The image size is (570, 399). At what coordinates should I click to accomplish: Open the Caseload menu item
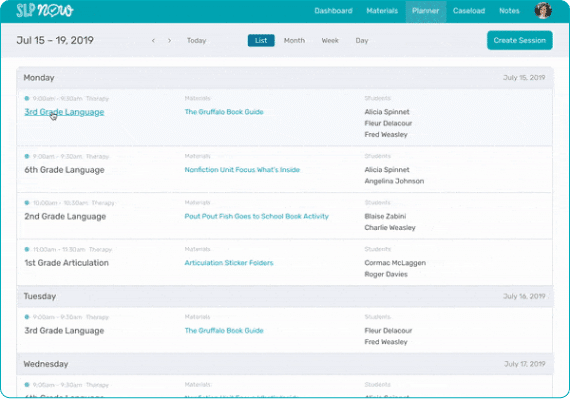coord(469,11)
